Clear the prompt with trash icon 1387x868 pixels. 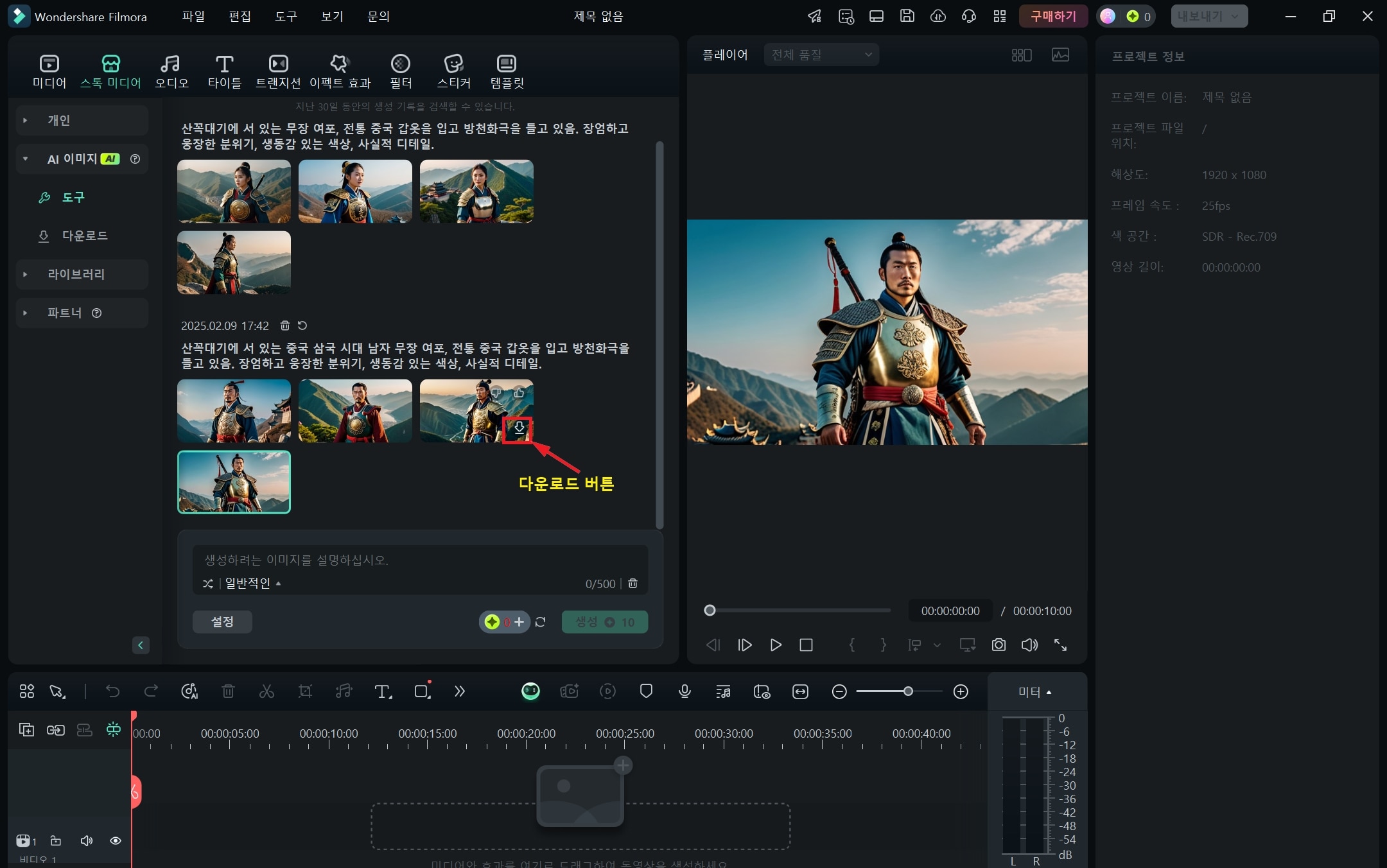(x=632, y=584)
